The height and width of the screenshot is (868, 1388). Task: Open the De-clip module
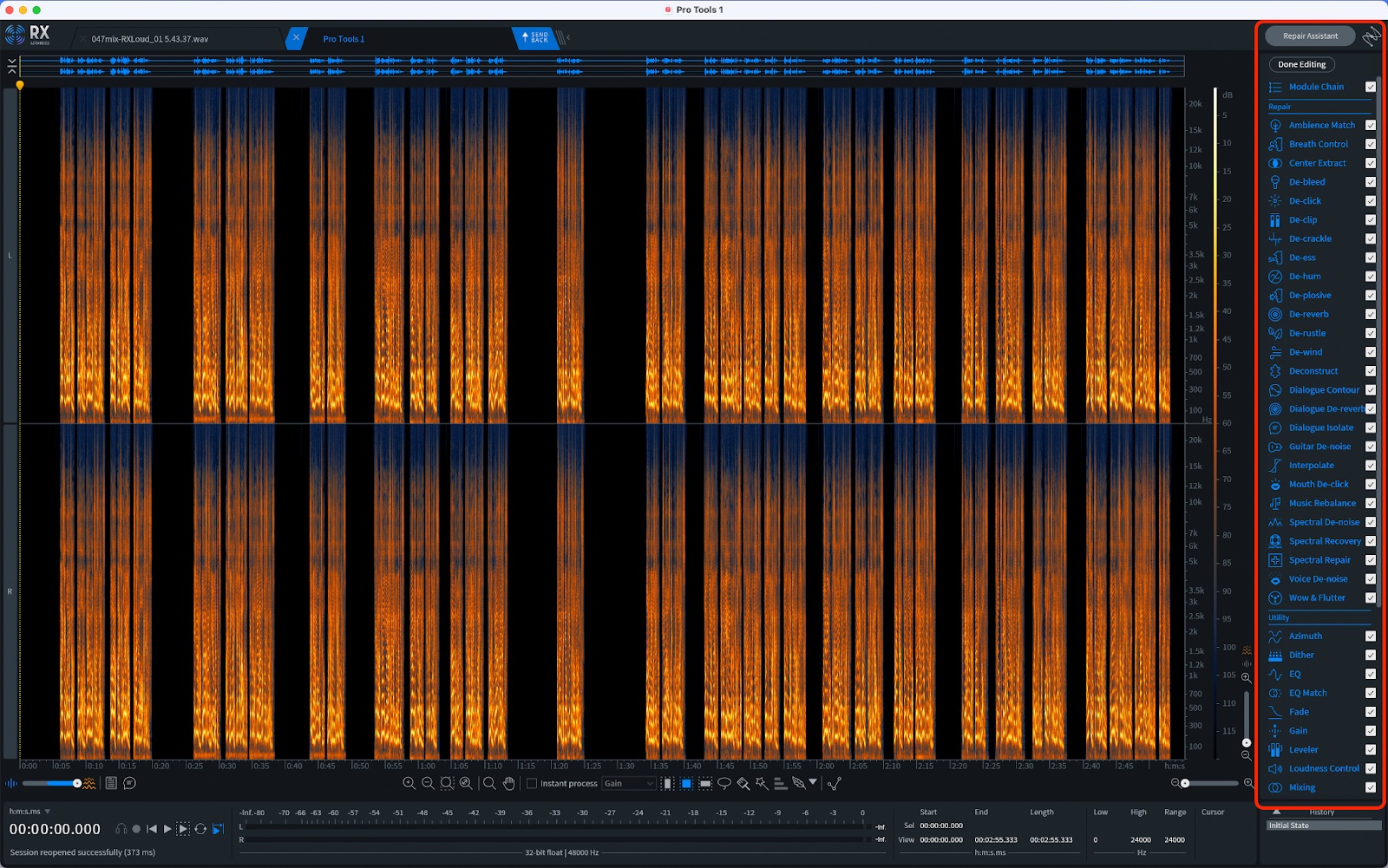pos(1302,220)
